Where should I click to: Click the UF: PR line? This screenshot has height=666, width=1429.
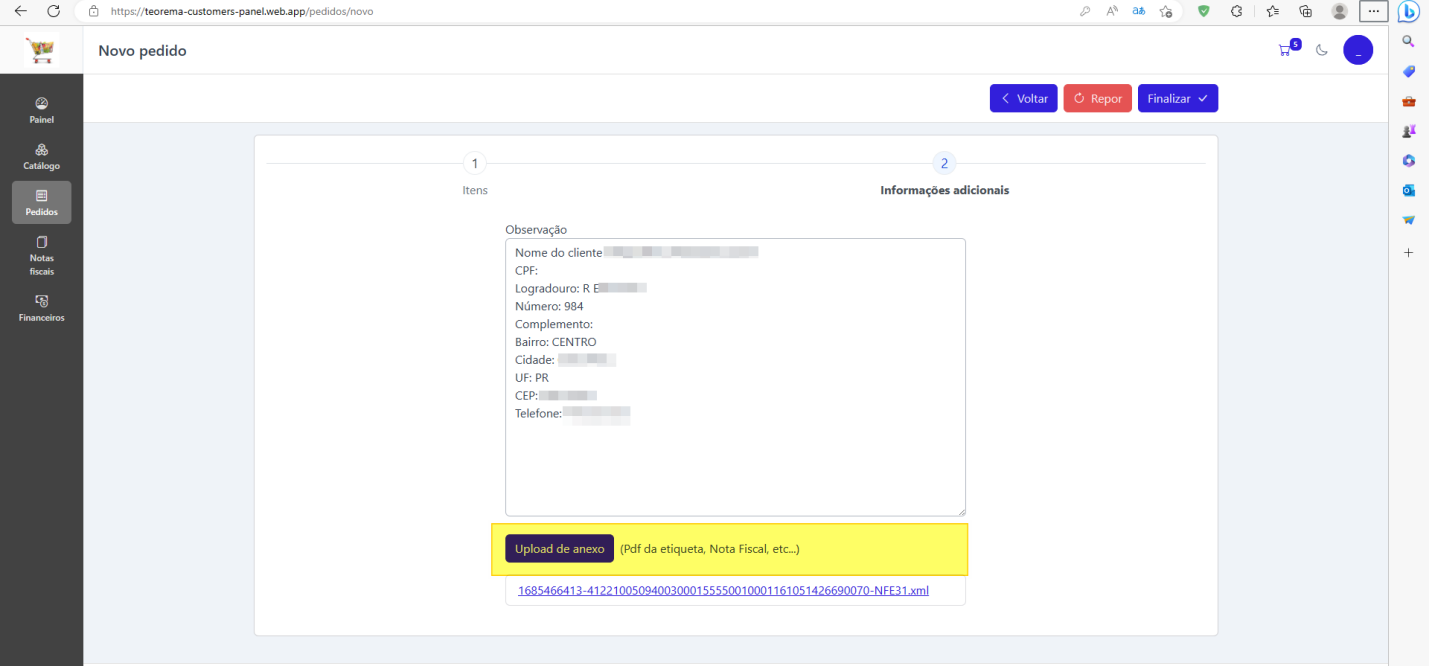pyautogui.click(x=532, y=378)
